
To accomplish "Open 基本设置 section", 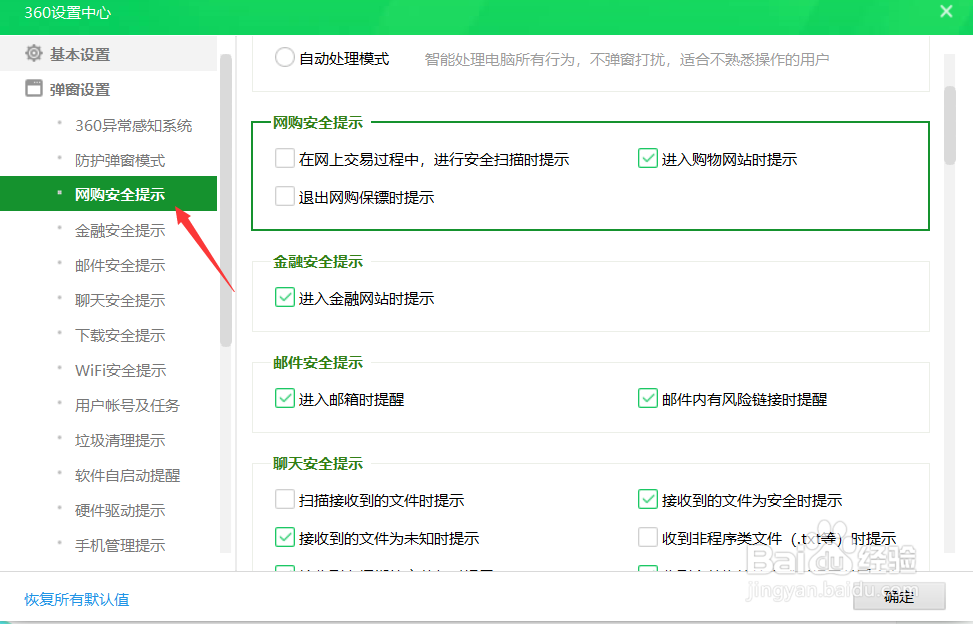I will click(109, 54).
